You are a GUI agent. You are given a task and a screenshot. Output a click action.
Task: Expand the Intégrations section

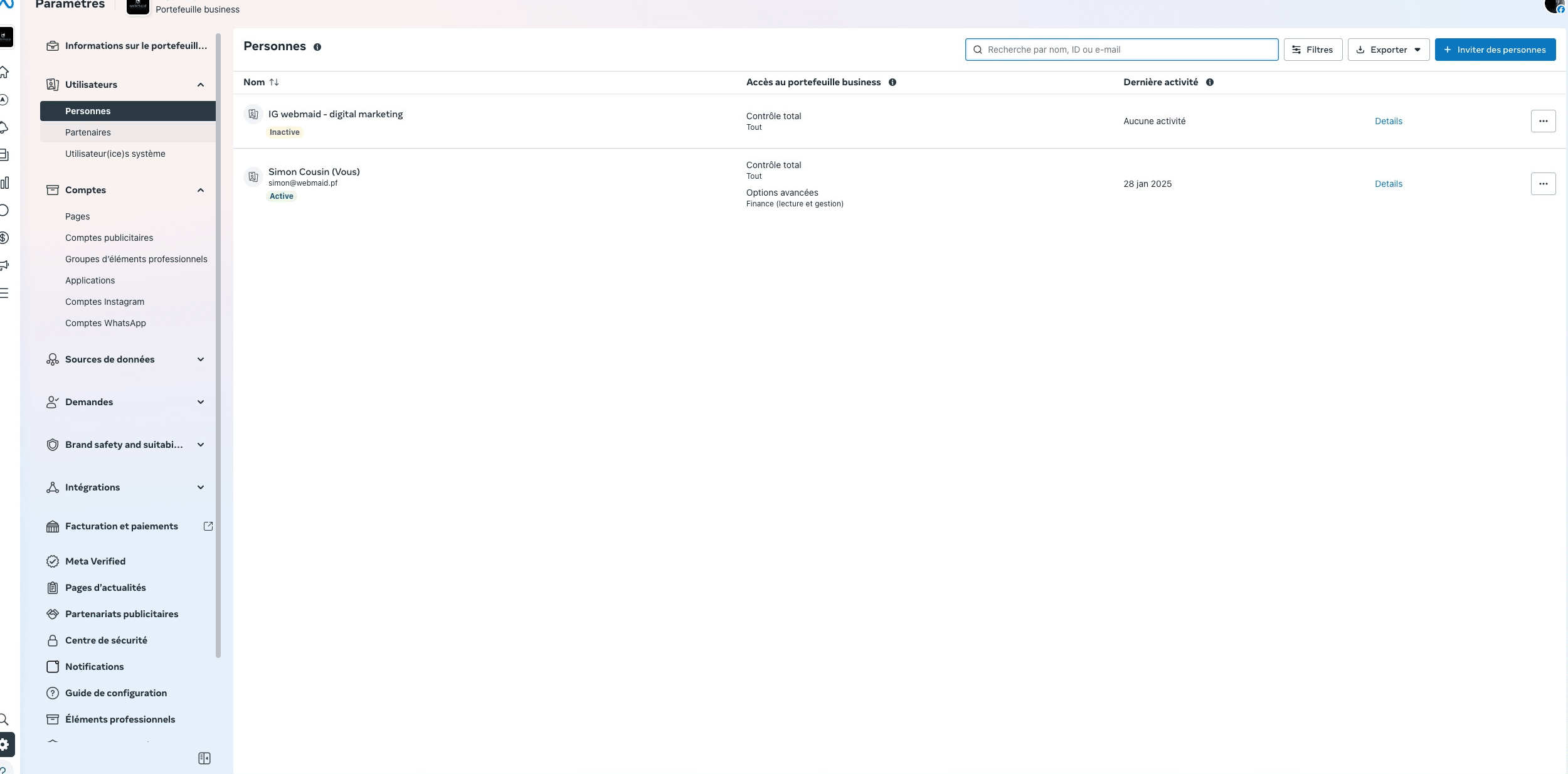tap(201, 487)
